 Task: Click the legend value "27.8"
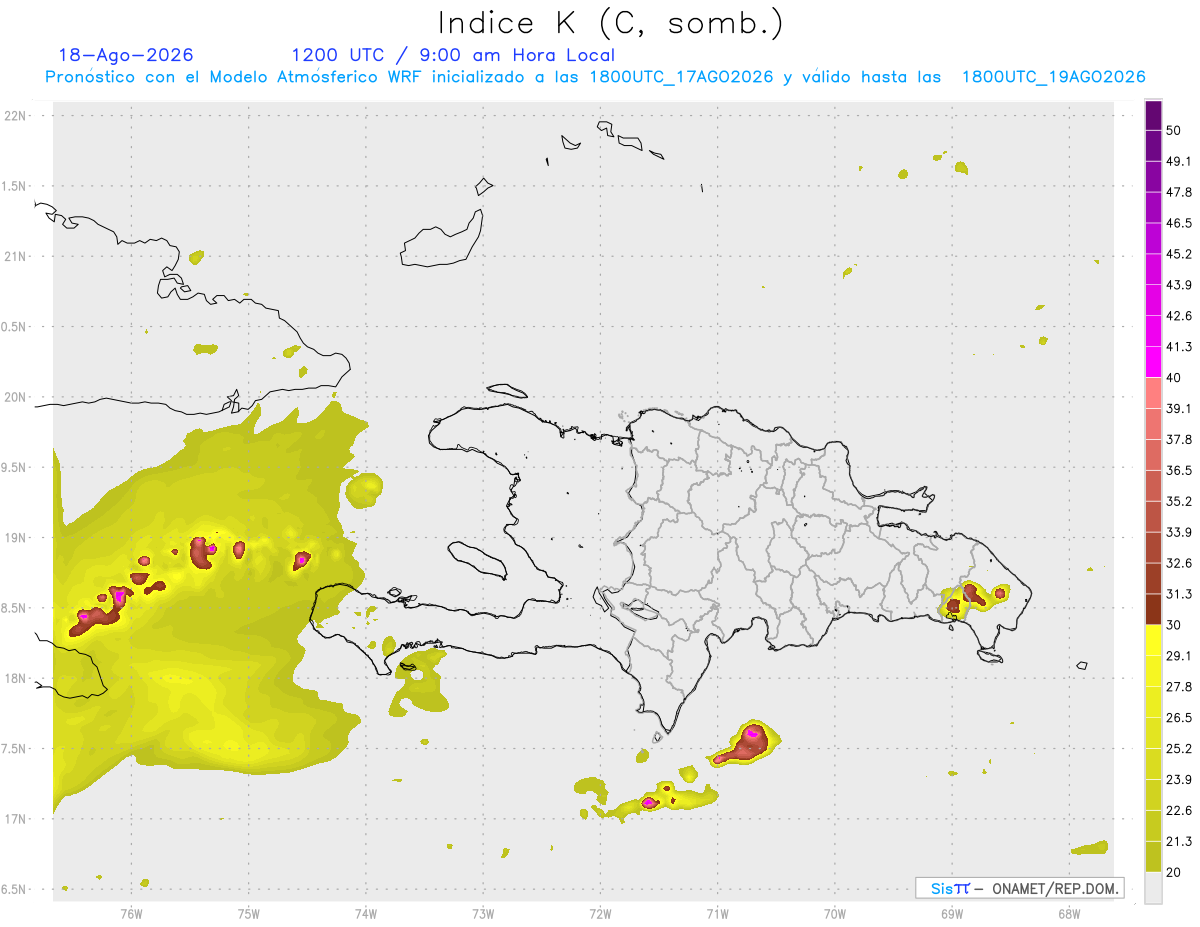1179,687
